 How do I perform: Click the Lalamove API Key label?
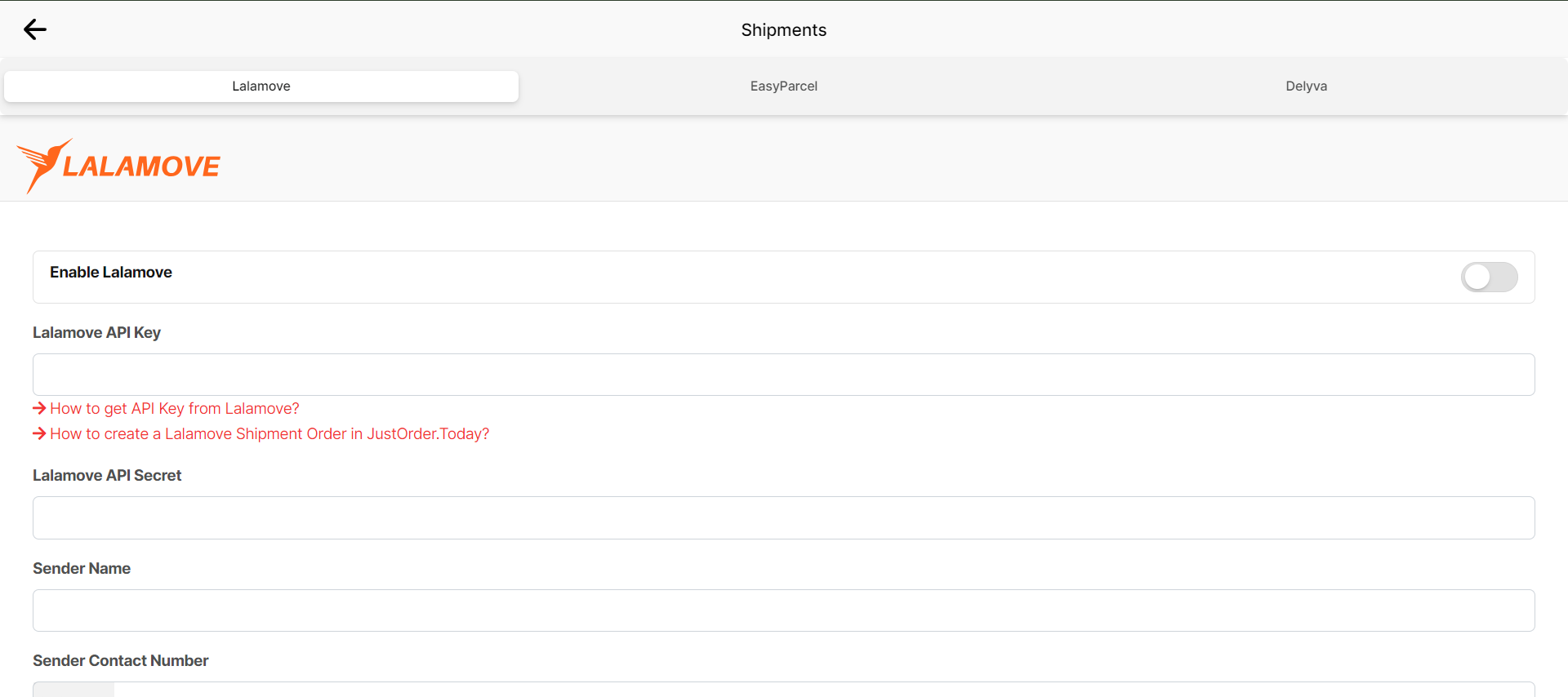(x=96, y=332)
